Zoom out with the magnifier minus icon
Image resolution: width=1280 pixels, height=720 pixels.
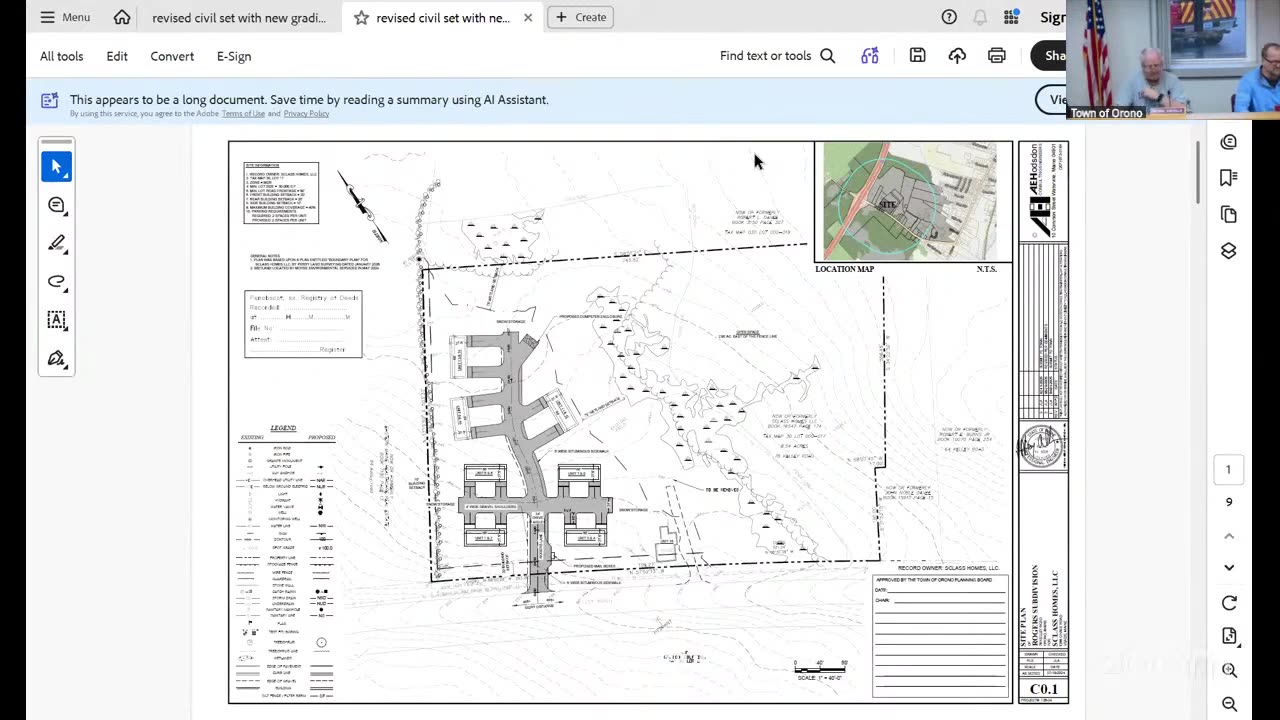tap(1229, 704)
